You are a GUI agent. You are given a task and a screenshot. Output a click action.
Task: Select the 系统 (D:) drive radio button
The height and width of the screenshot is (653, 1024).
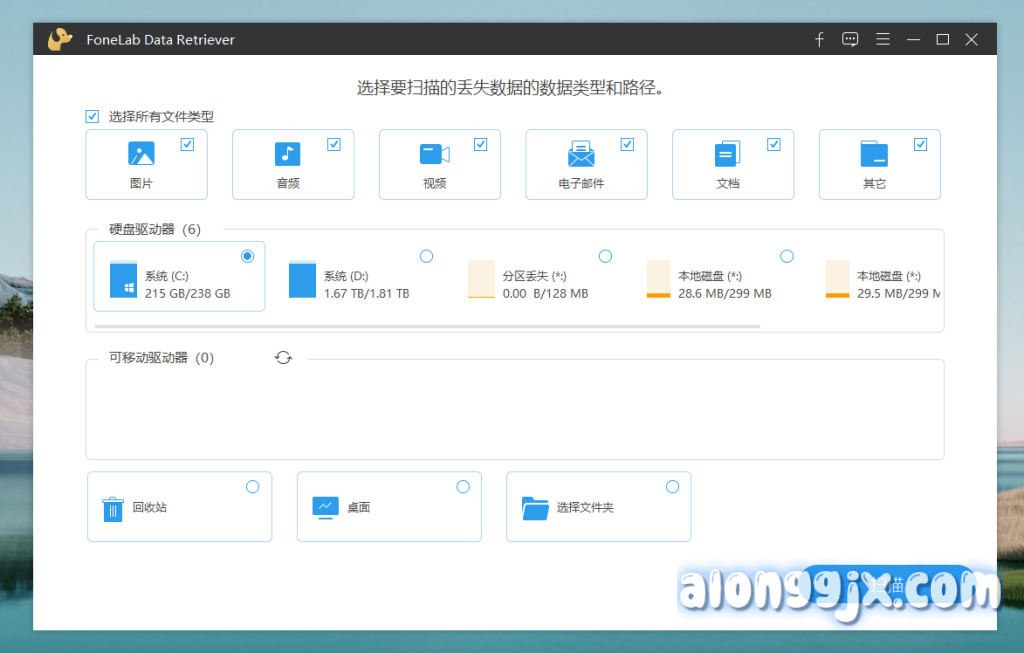tap(426, 257)
